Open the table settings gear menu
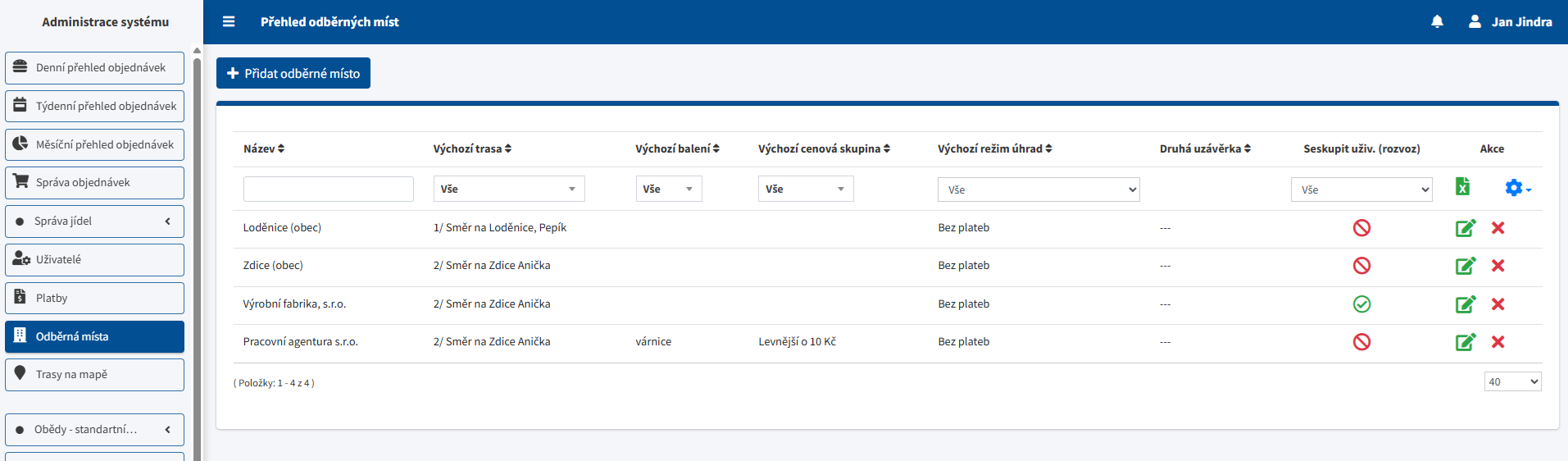The height and width of the screenshot is (461, 1568). 1516,188
